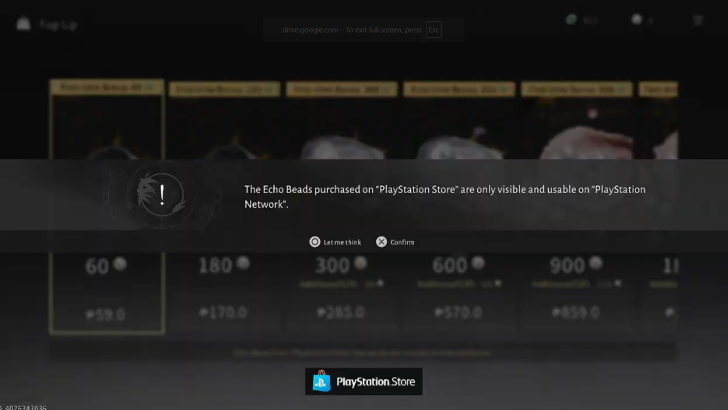Click the first-time bonus label above the 300 pack
728x410 pixels.
point(342,89)
